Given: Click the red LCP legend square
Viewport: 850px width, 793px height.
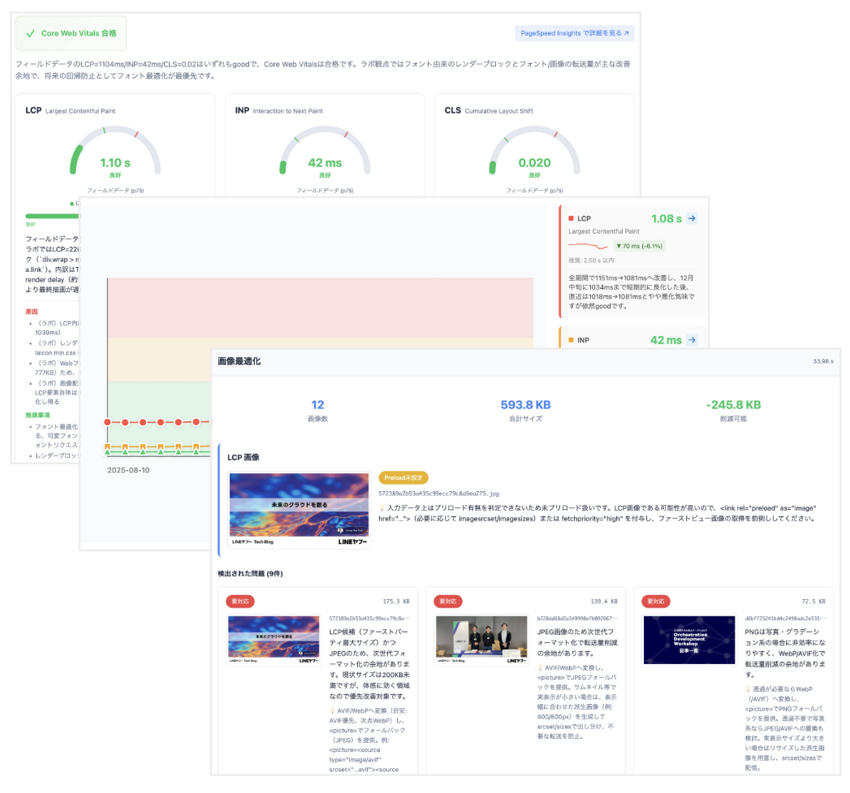Looking at the screenshot, I should (x=571, y=218).
